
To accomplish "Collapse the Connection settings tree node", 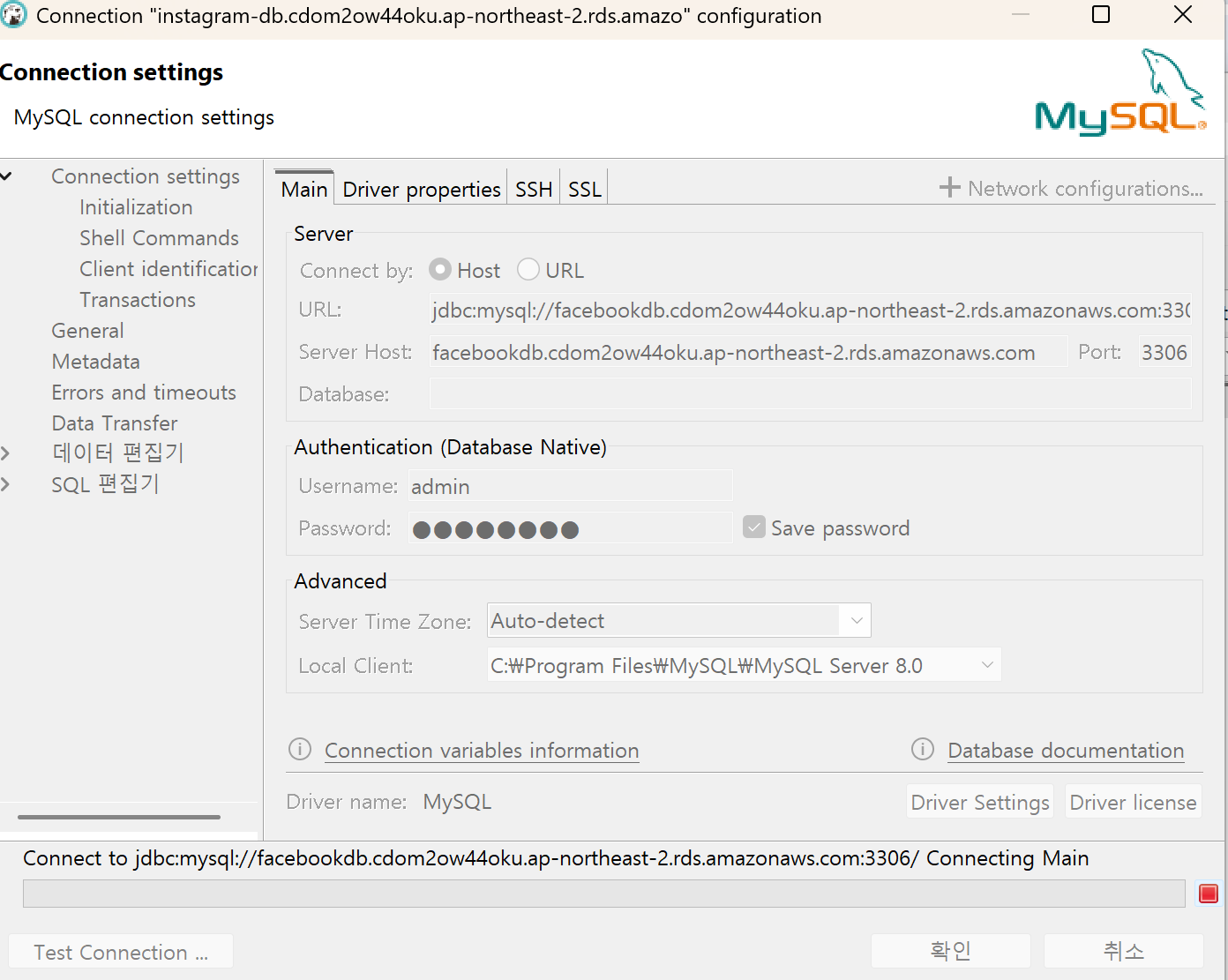I will pos(6,176).
